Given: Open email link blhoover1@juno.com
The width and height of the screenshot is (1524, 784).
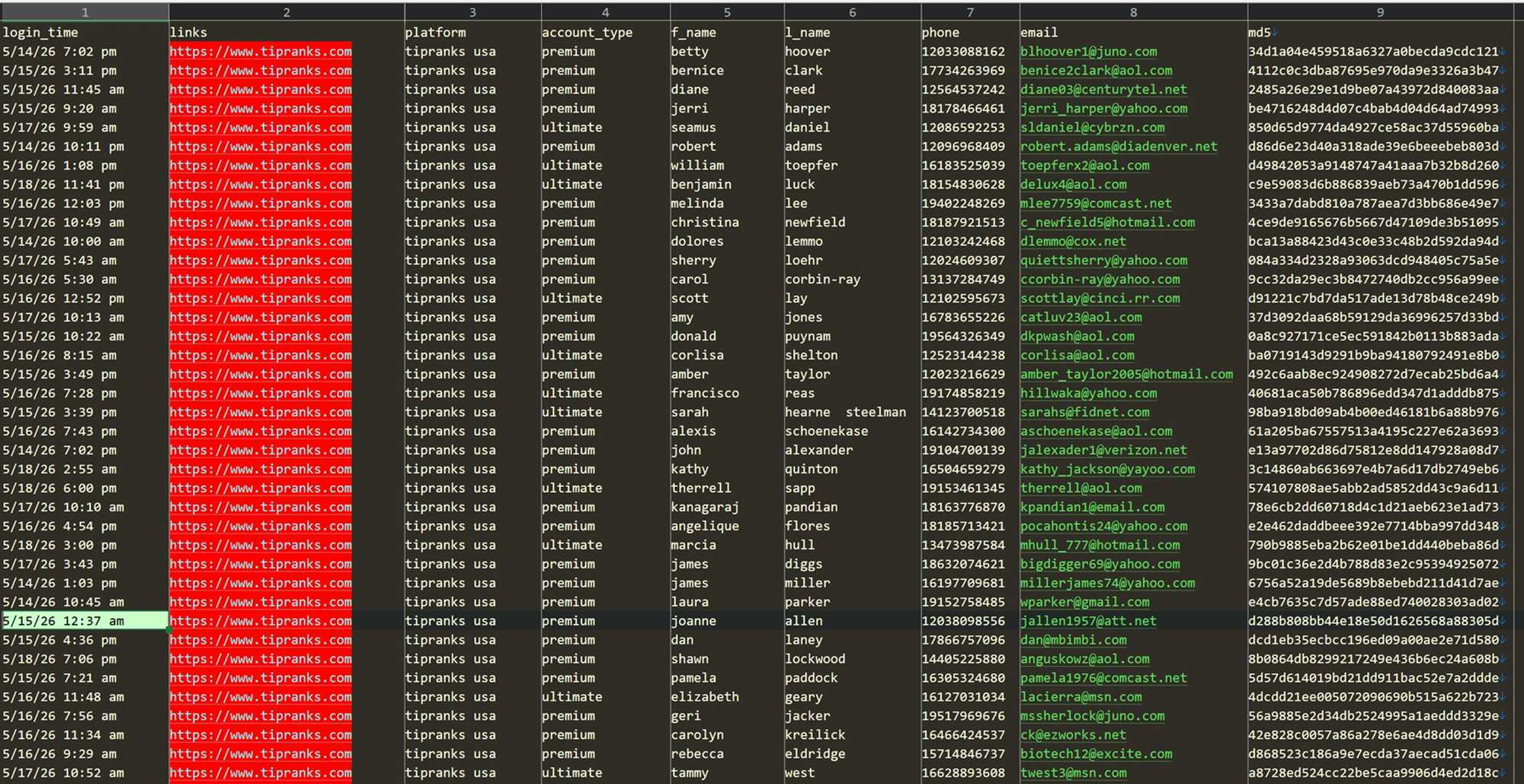Looking at the screenshot, I should click(x=1088, y=52).
